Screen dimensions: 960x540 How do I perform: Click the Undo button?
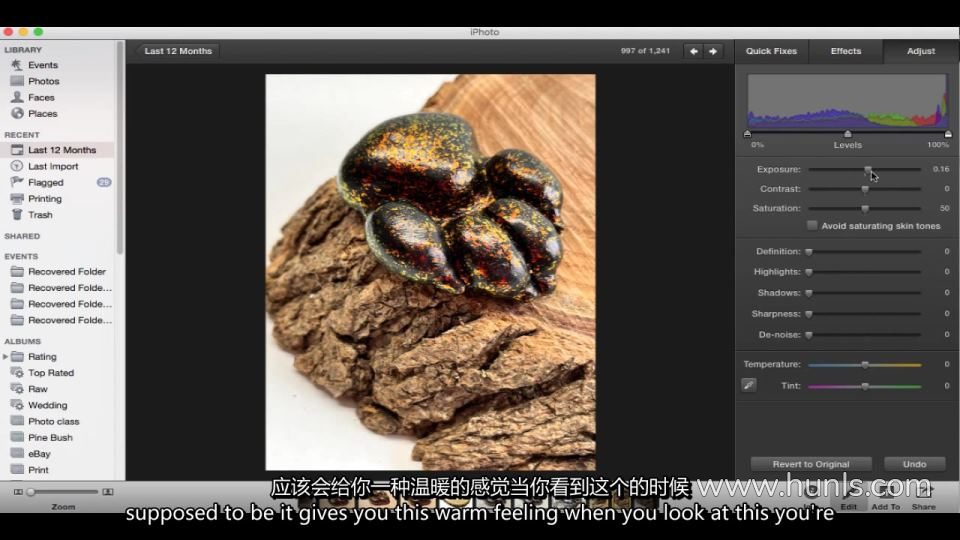(x=915, y=464)
